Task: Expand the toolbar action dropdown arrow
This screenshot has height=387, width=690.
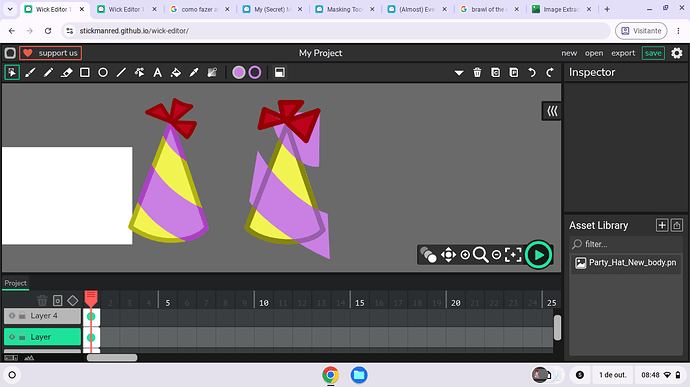Action: click(x=459, y=73)
